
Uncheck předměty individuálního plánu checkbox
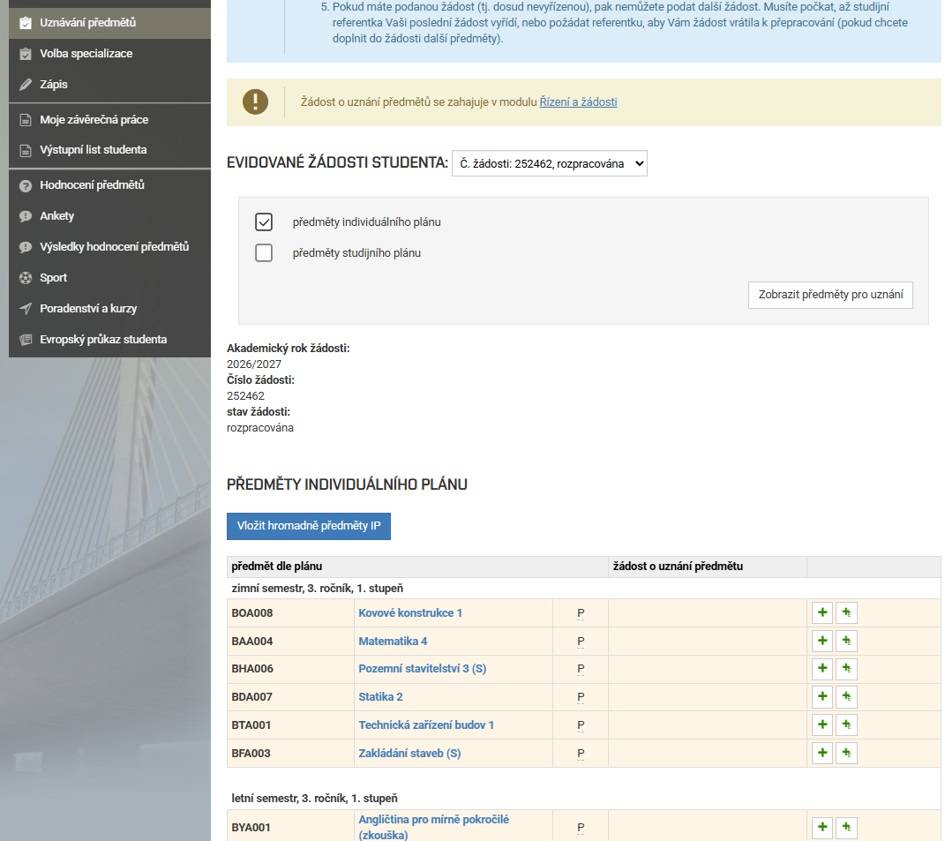coord(263,222)
